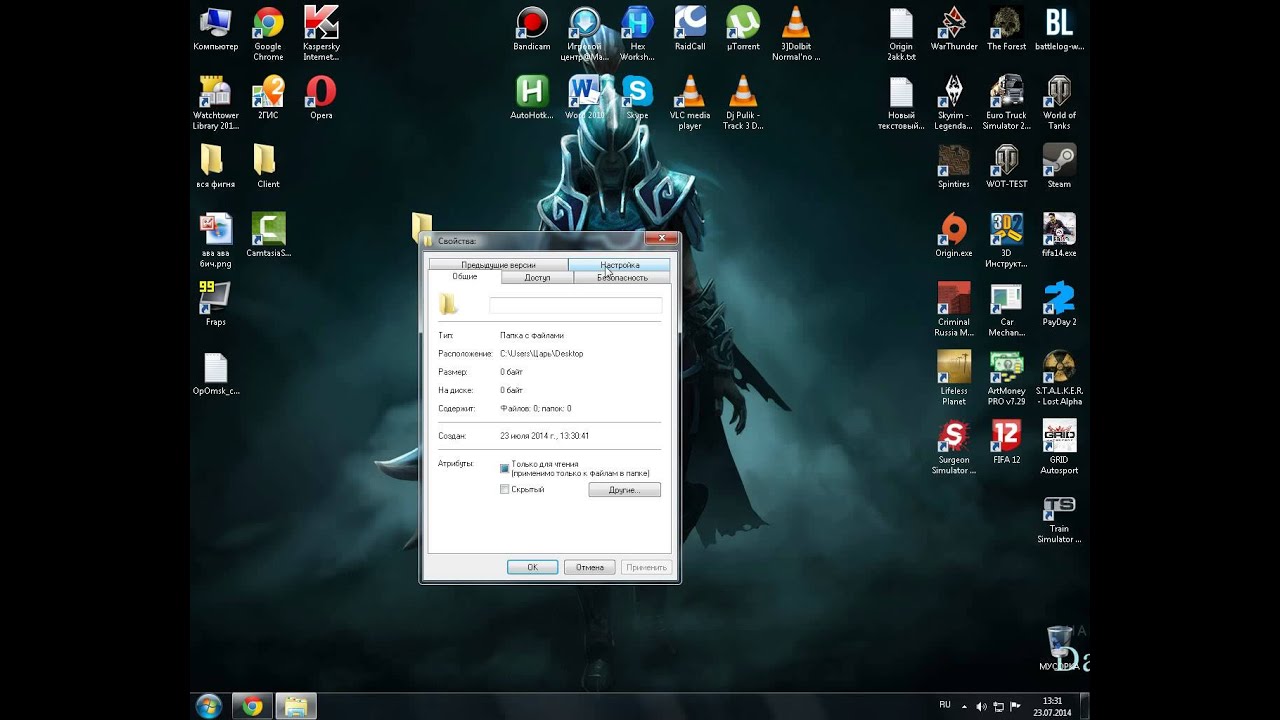Launch fifa14.exe shortcut
The height and width of the screenshot is (720, 1280).
coord(1059,235)
